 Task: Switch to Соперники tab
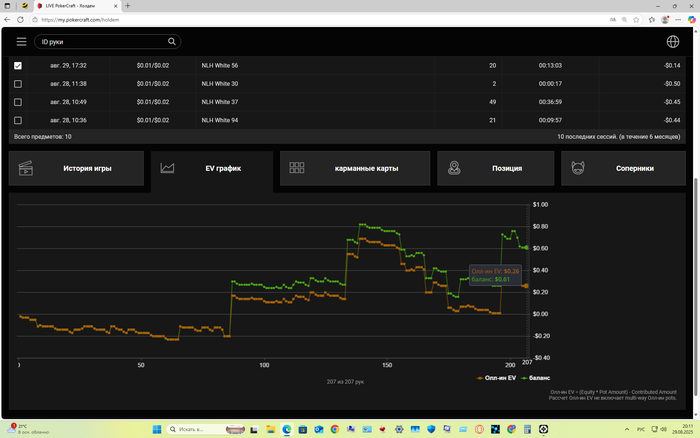click(623, 168)
